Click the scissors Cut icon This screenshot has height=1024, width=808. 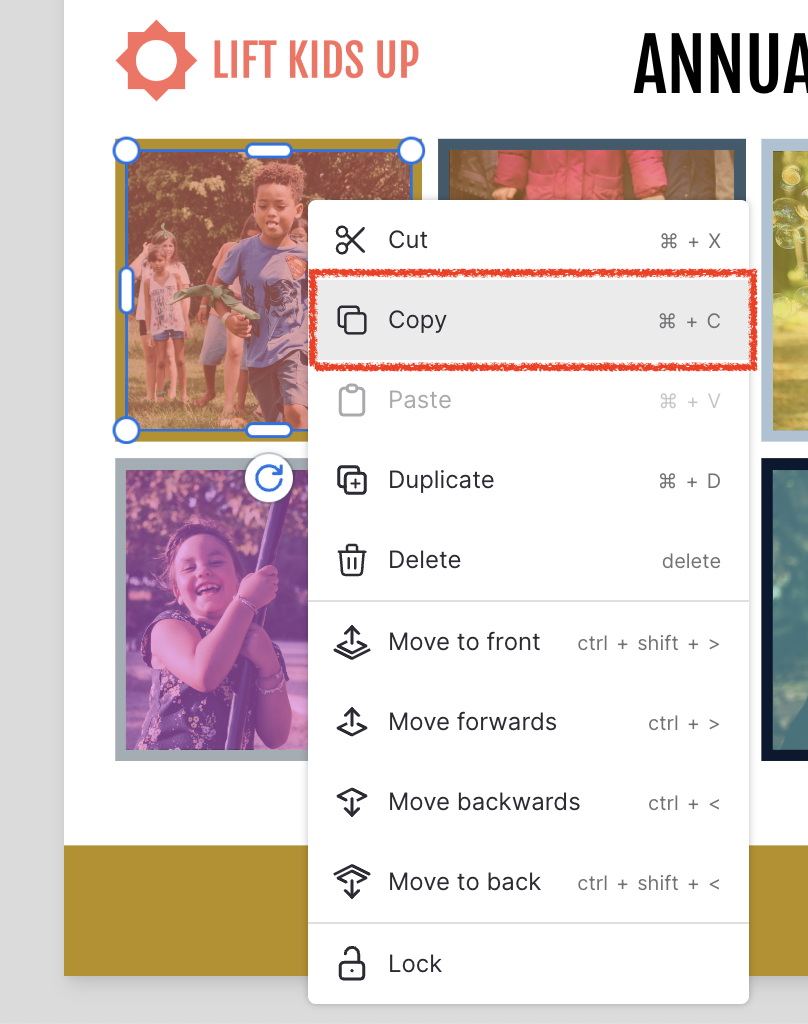351,240
